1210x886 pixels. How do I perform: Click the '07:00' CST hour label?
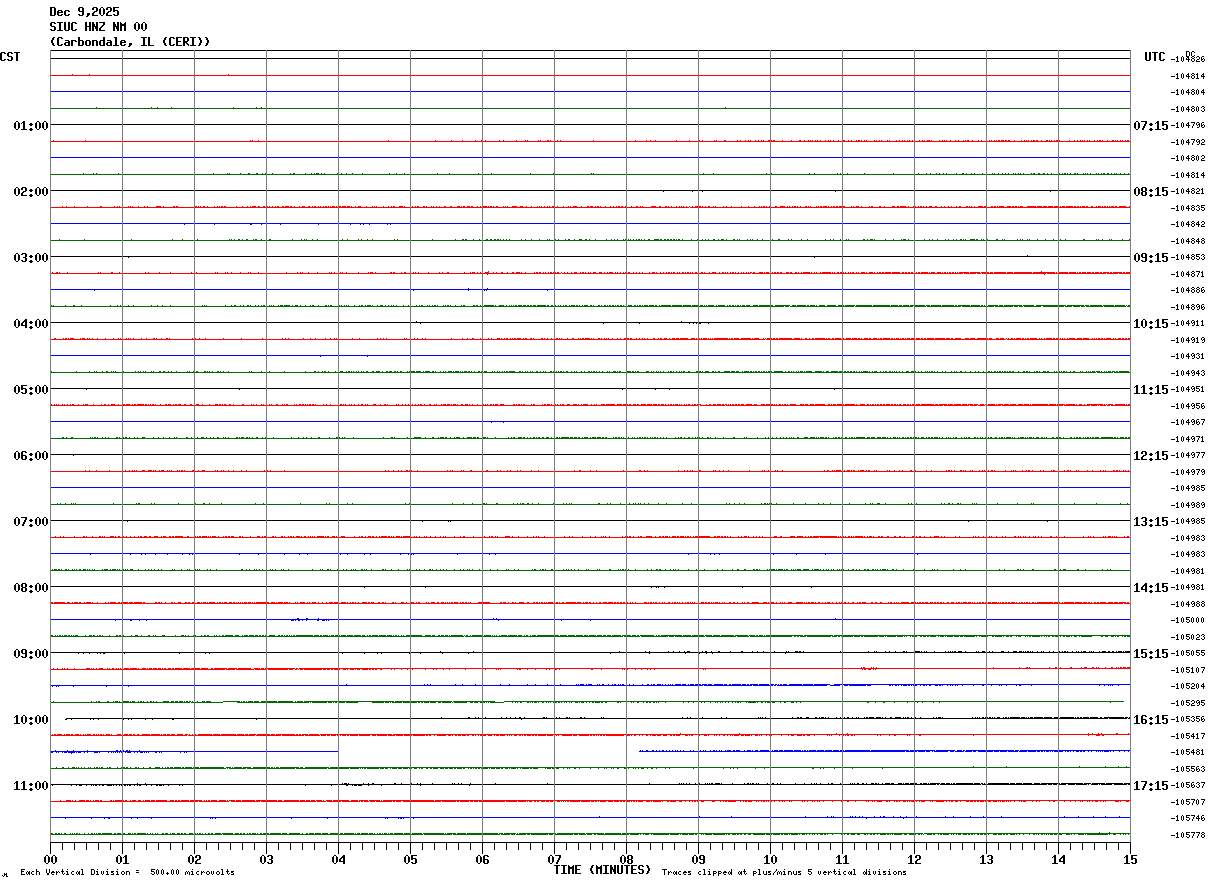pyautogui.click(x=31, y=522)
